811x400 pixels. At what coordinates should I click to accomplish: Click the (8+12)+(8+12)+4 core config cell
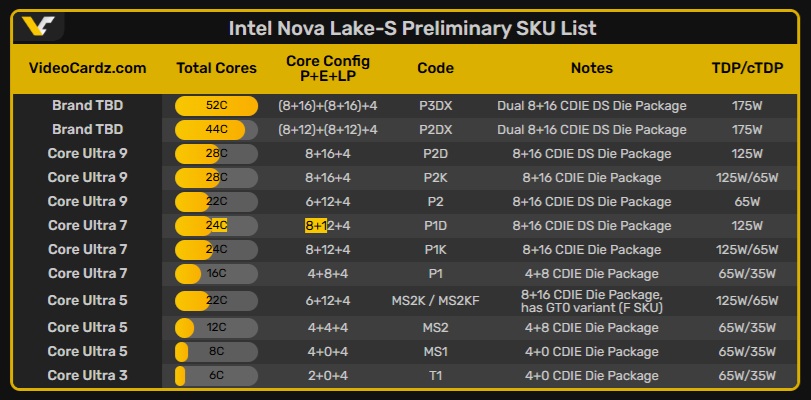pyautogui.click(x=328, y=130)
